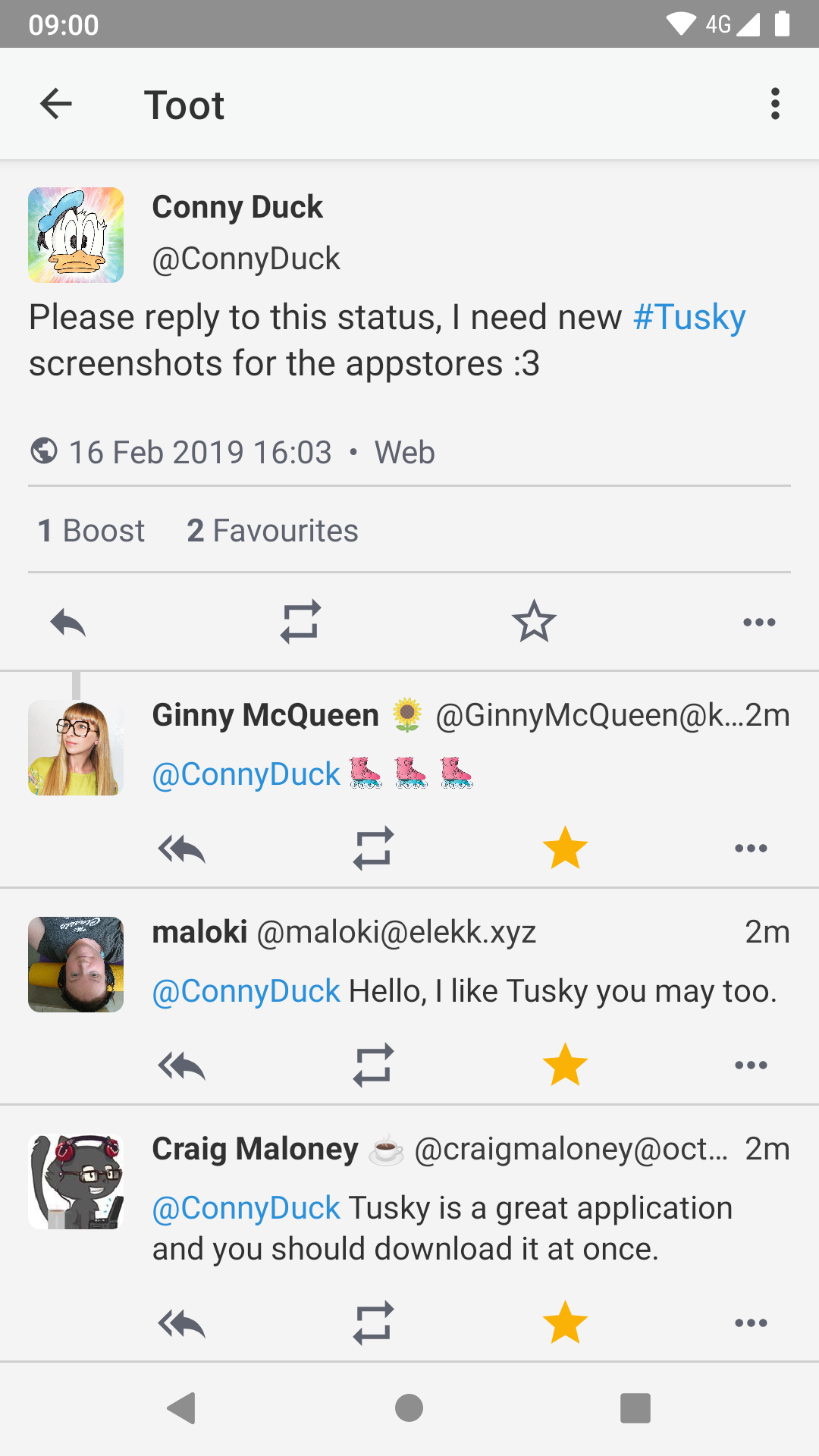
Task: View who boosted via 1 Boost
Action: (91, 531)
